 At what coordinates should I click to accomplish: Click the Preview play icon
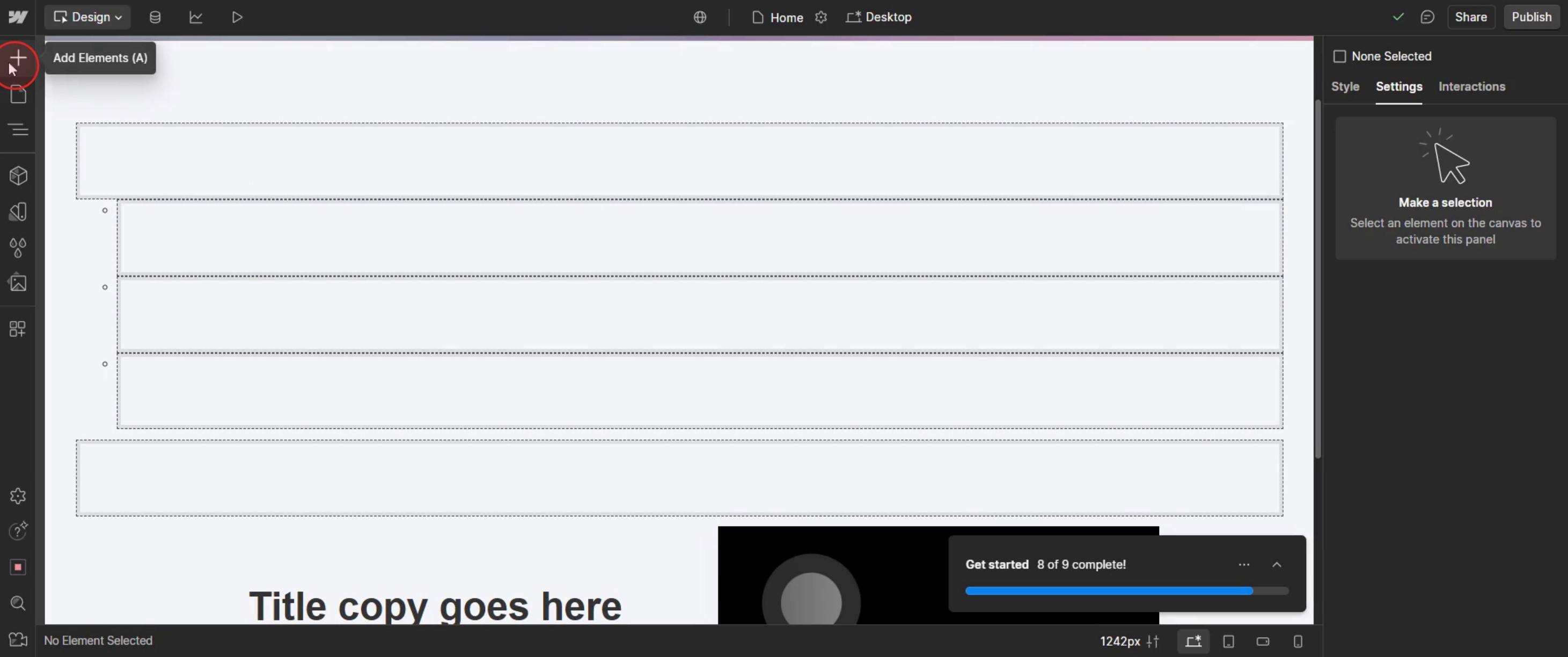237,17
